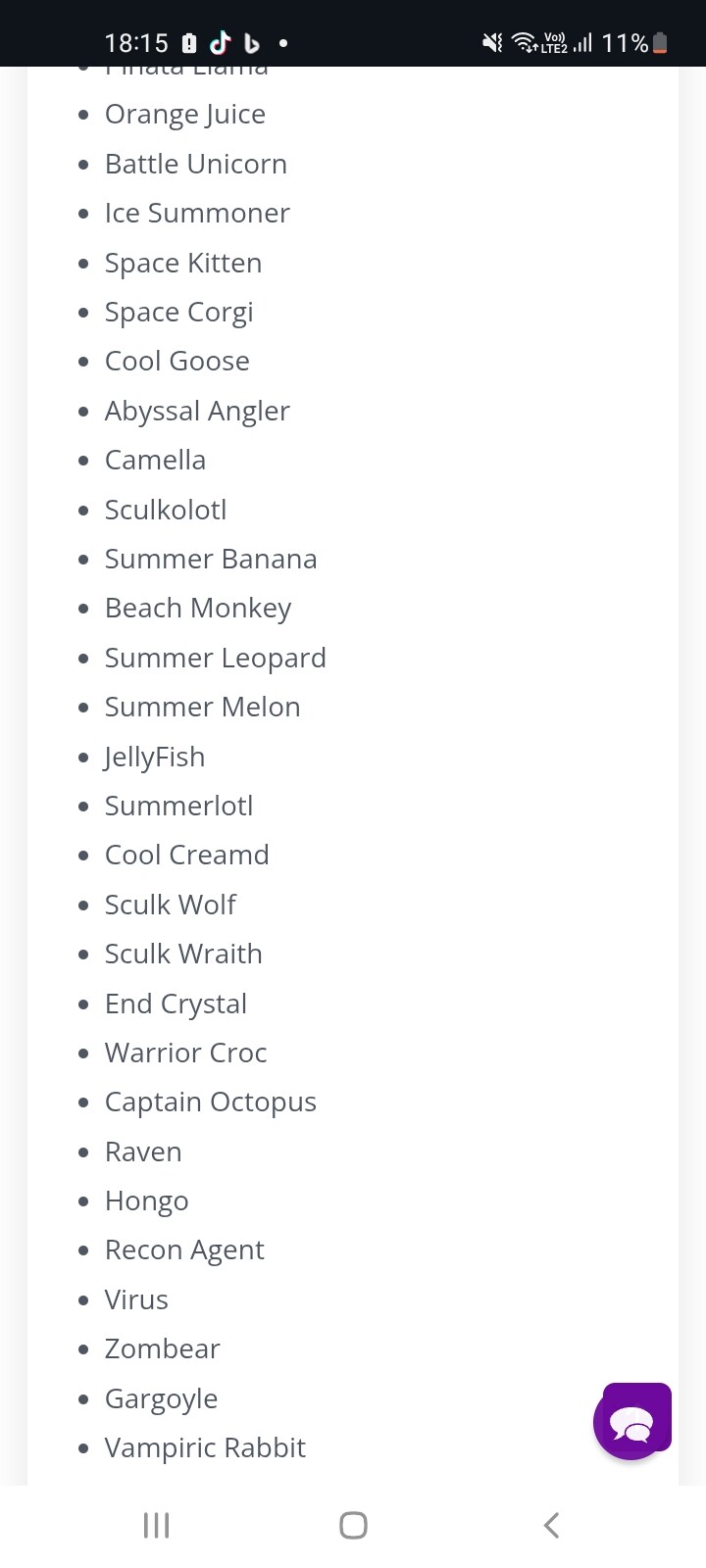Viewport: 706px width, 1568px height.
Task: Select the Battle Unicorn list entry
Action: pos(196,164)
